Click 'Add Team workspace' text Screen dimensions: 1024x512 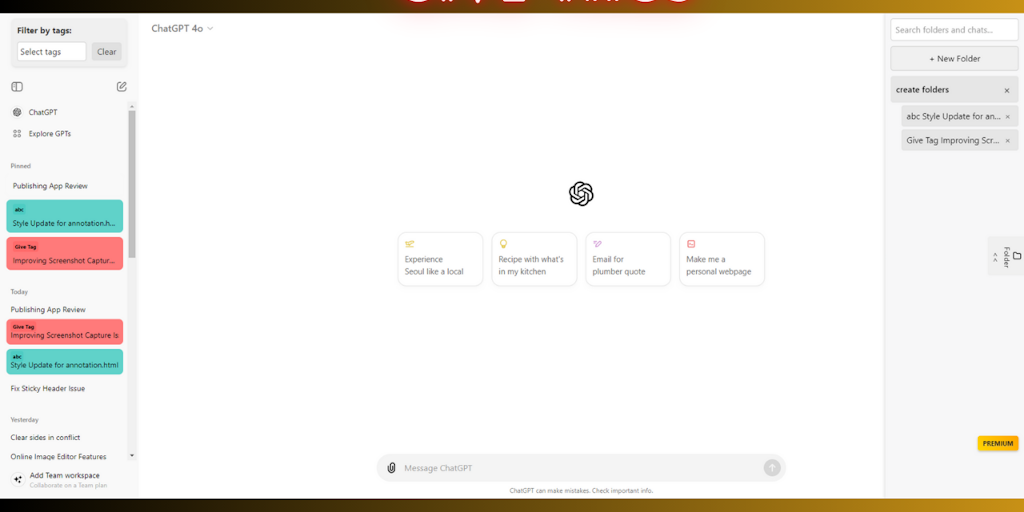click(65, 475)
